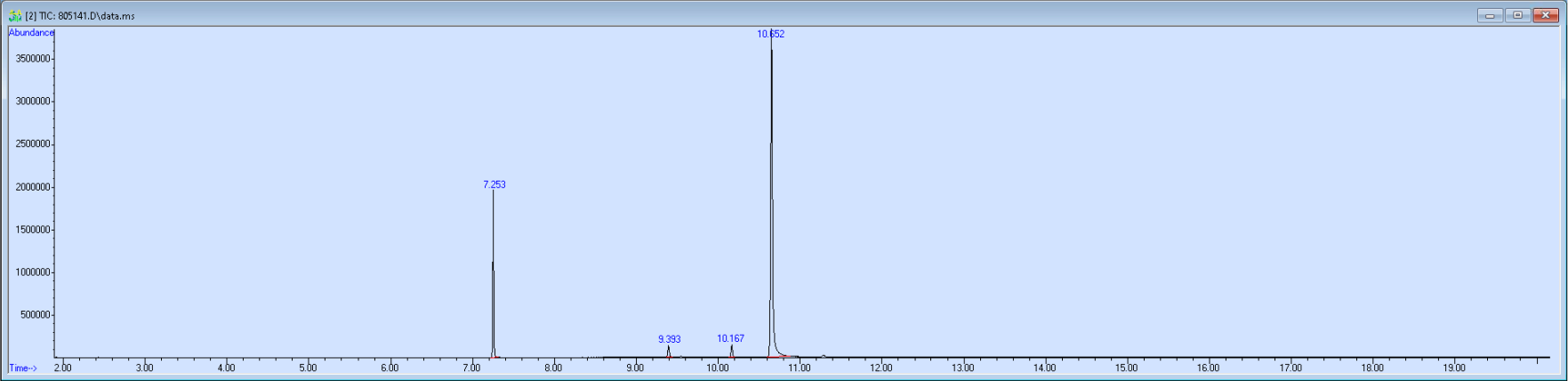Click the 2000000 abundance tick value
Viewport: 1568px width, 381px height.
pyautogui.click(x=33, y=187)
